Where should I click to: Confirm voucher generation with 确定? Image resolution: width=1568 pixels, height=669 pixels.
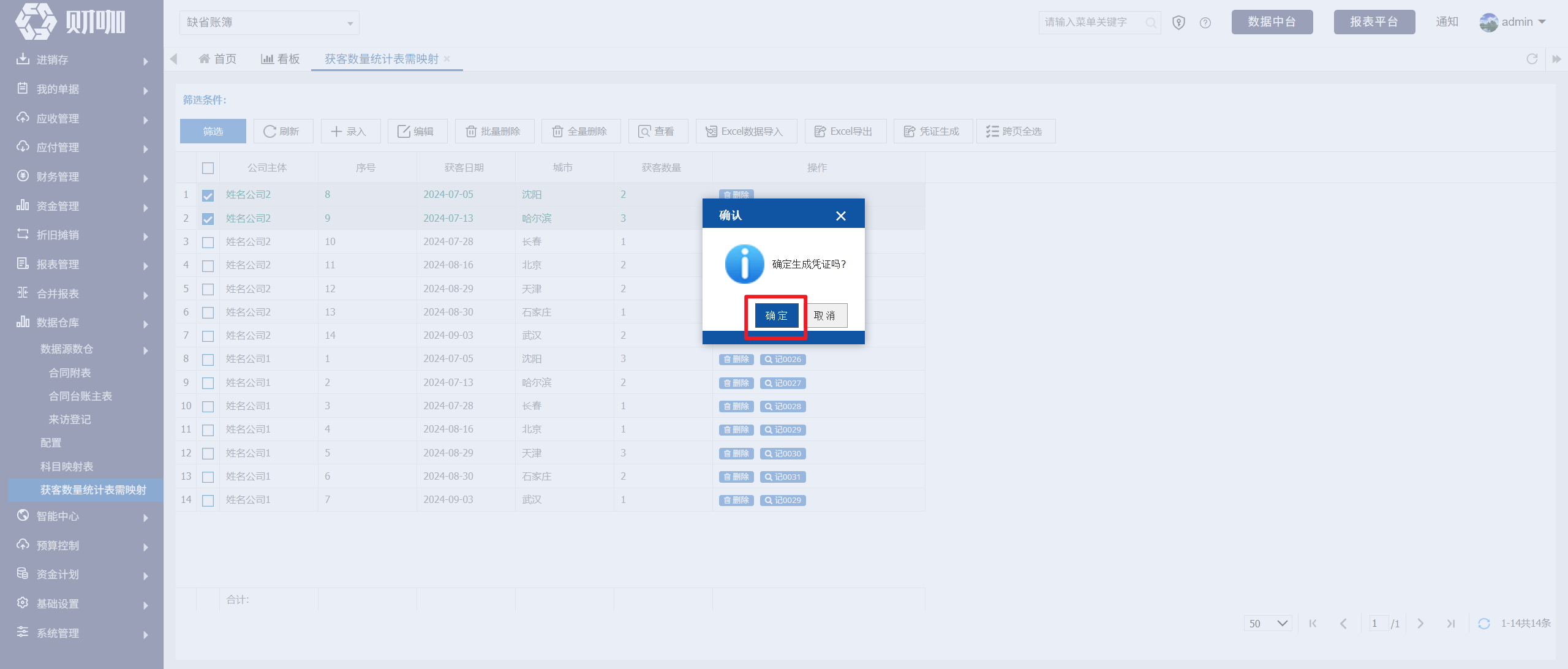tap(777, 316)
